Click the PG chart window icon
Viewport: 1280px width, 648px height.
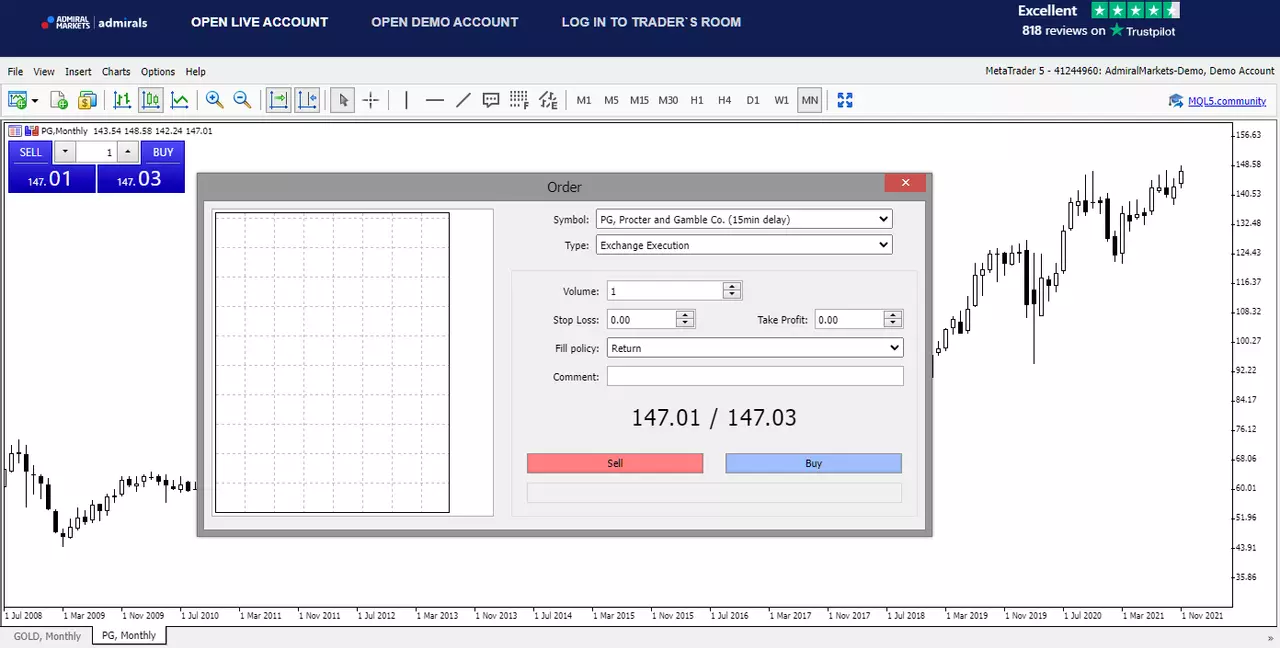pos(15,131)
